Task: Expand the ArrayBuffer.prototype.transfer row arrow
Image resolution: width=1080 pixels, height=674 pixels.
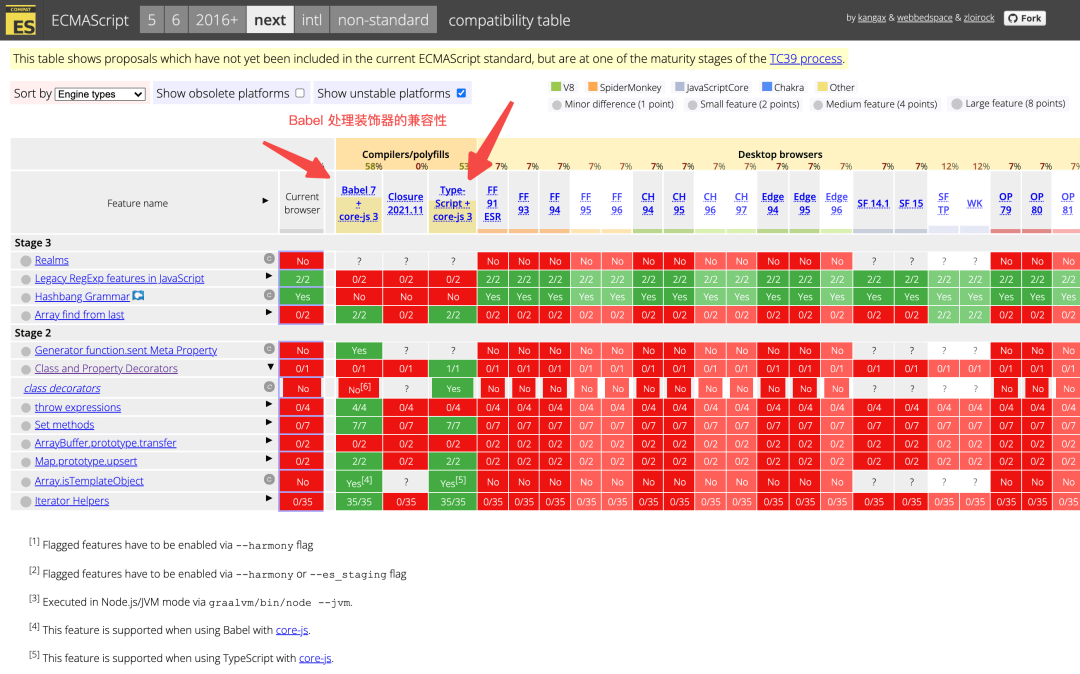Action: (x=269, y=440)
